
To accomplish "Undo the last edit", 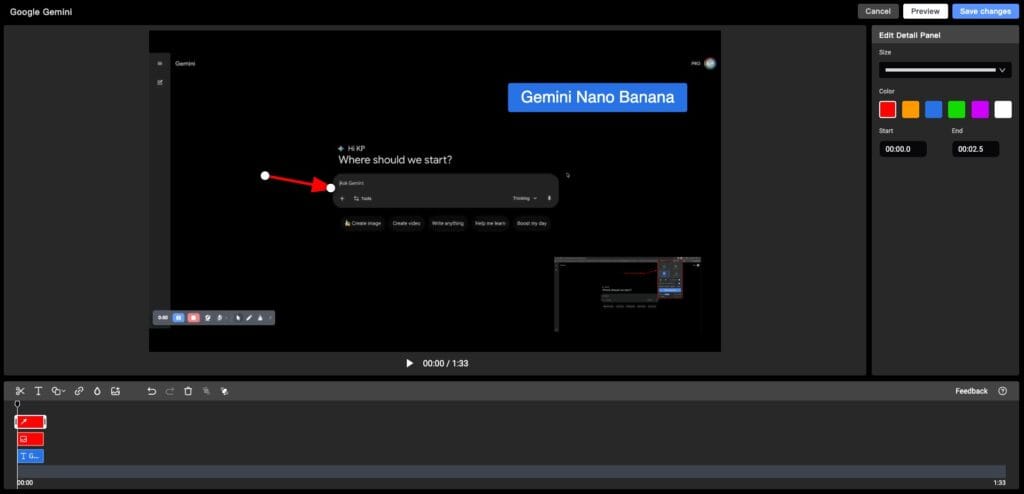I will (151, 391).
